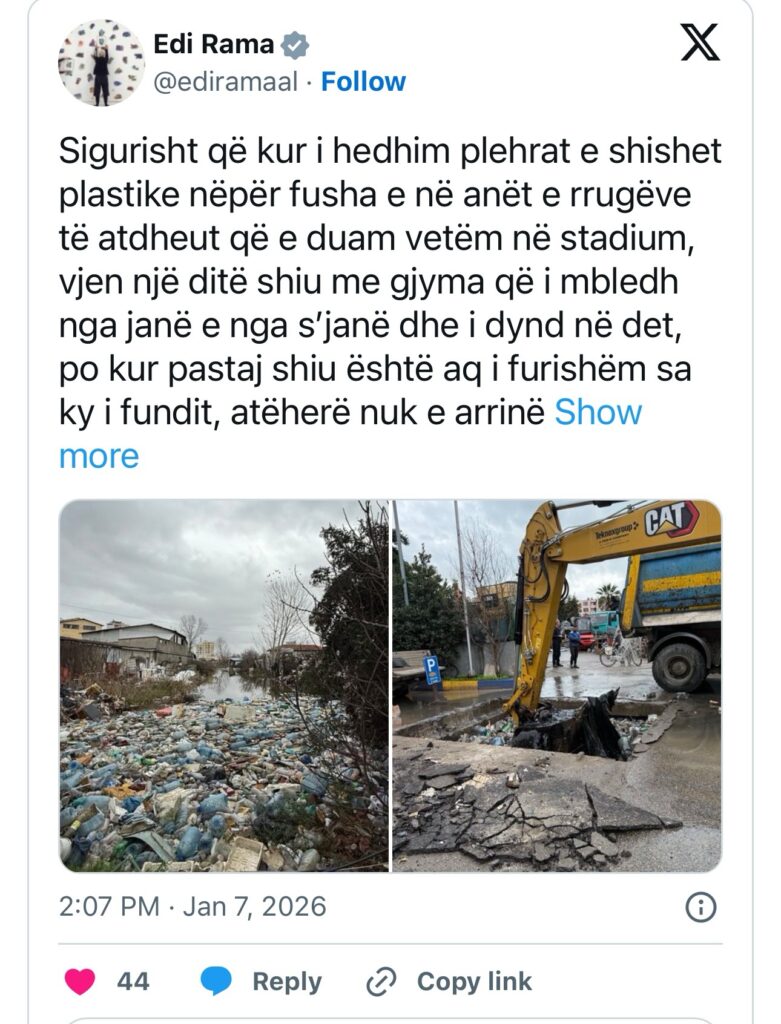Open the plastic waste river photo

[224, 686]
